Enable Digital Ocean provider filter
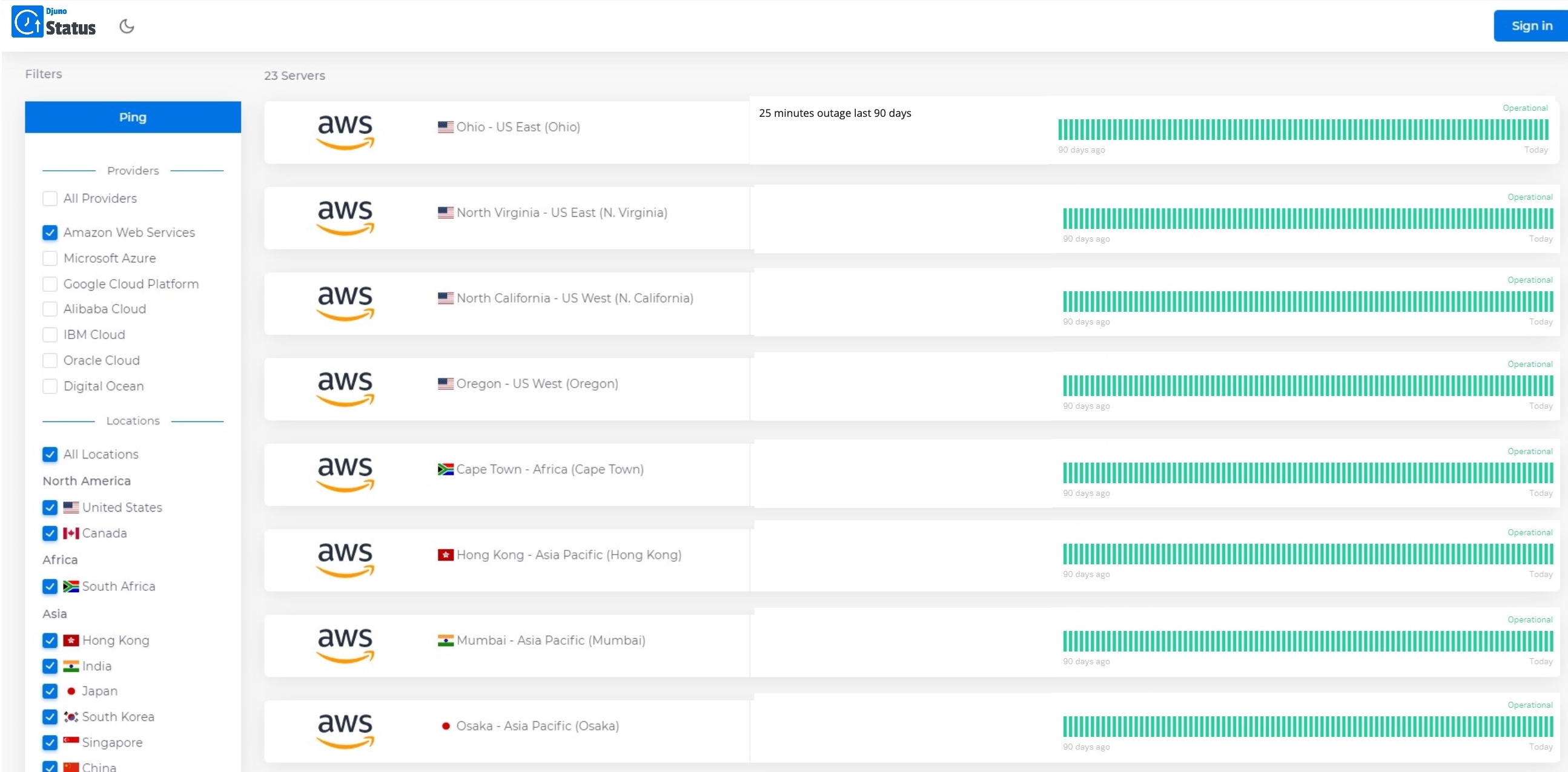Image resolution: width=1568 pixels, height=772 pixels. click(50, 386)
